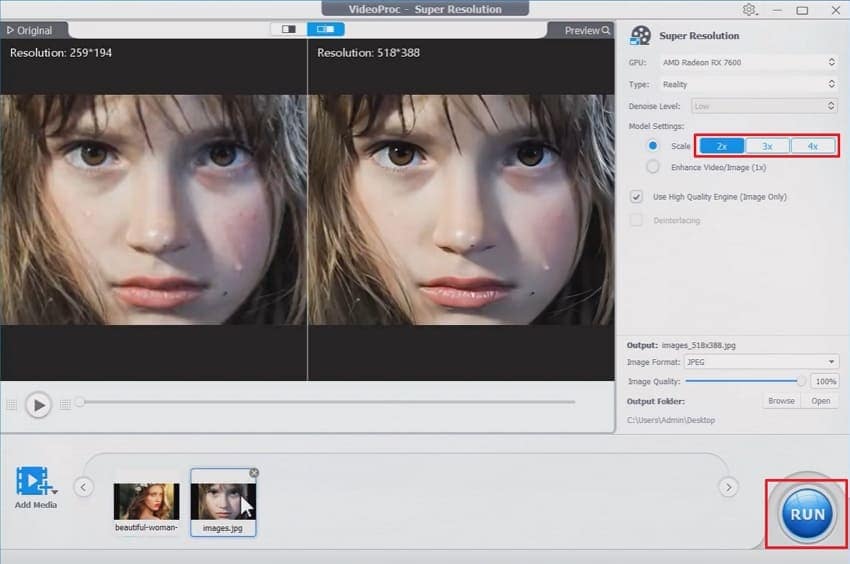This screenshot has width=850, height=564.
Task: Choose the 4x scale option
Action: (x=813, y=146)
